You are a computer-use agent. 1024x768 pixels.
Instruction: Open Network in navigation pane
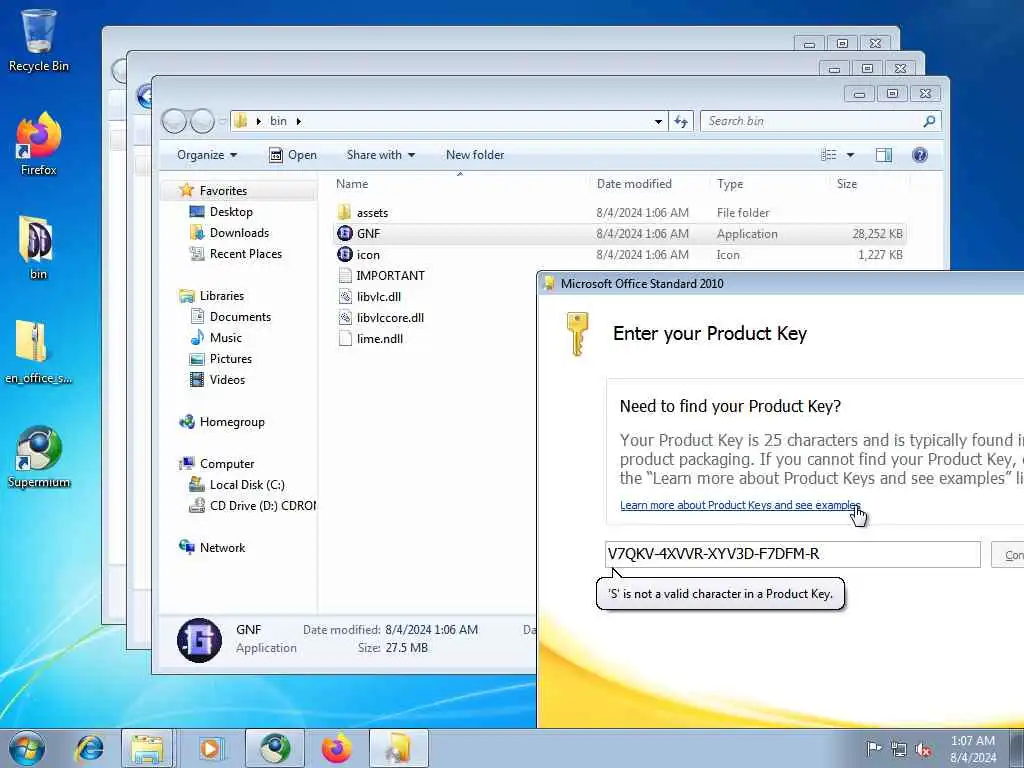222,547
